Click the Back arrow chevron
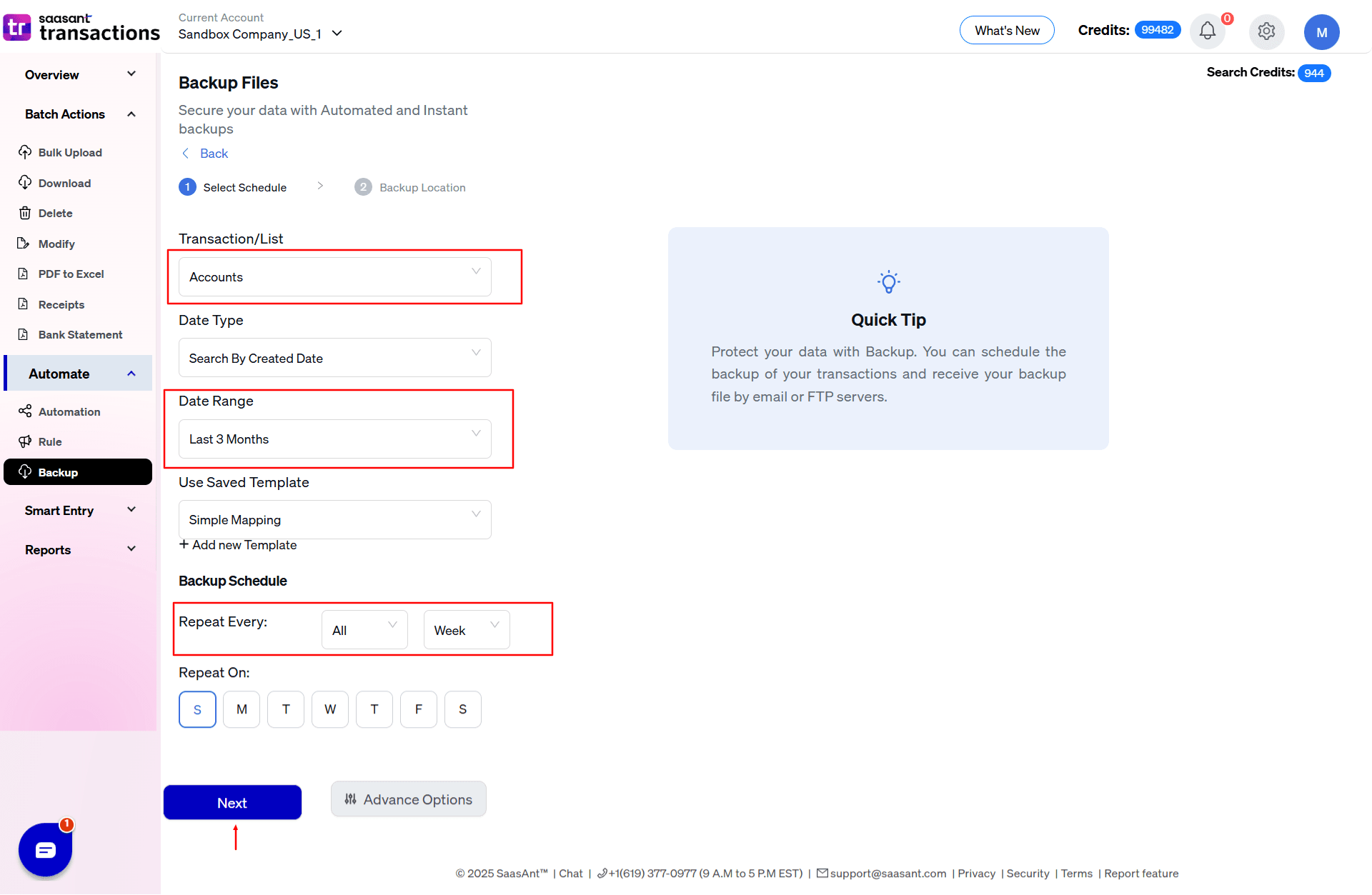 click(x=186, y=154)
